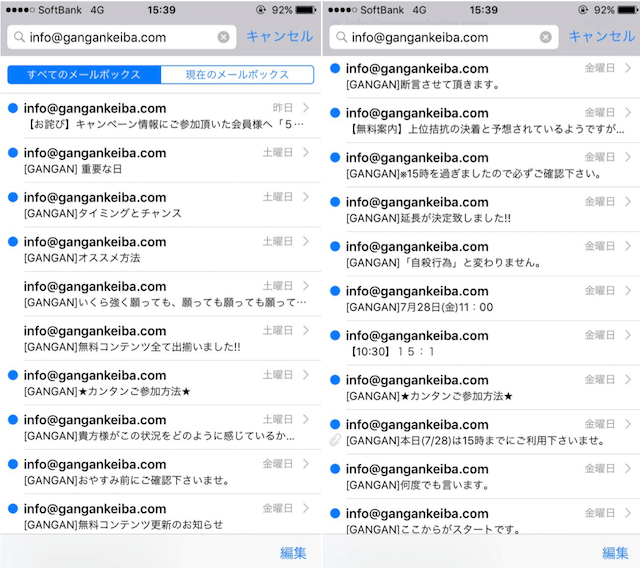Open mail 【無料案内】上位拮抗の決着と予想
The image size is (640, 568).
[x=482, y=120]
